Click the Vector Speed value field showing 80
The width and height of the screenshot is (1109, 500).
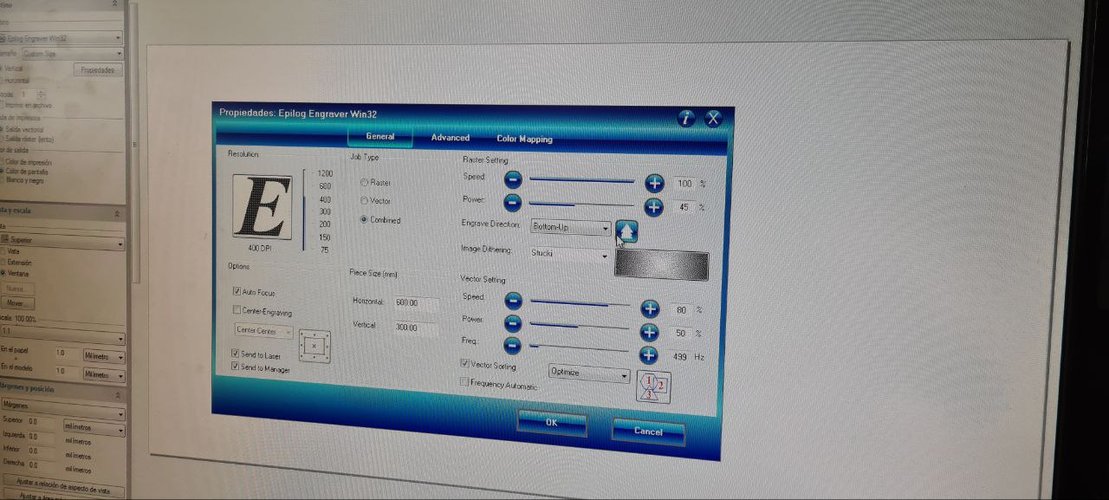pos(680,310)
